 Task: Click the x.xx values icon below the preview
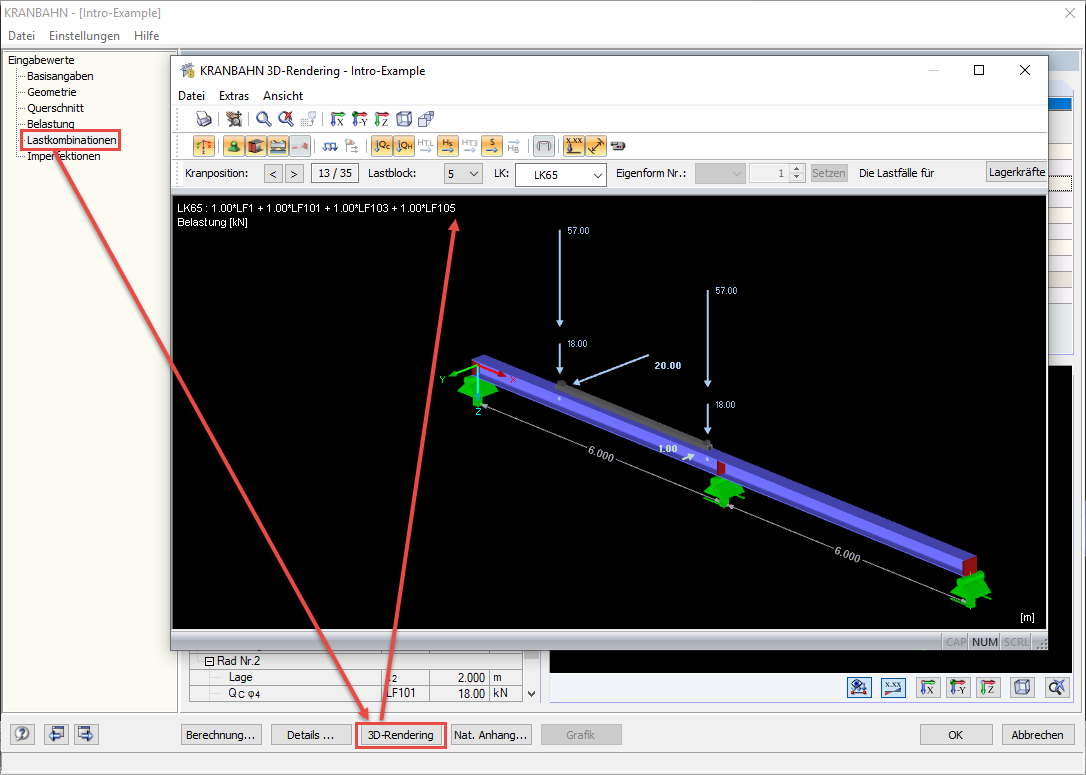[x=893, y=688]
